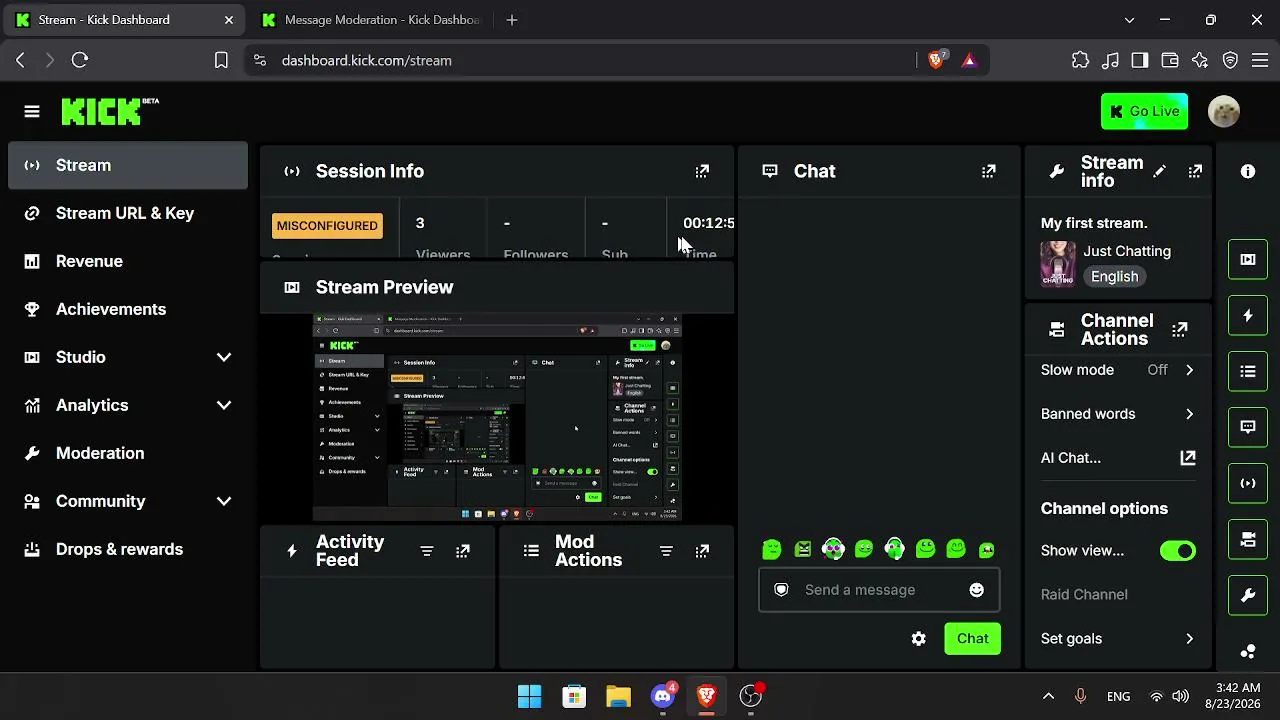Go back to the previous page
Viewport: 1280px width, 720px height.
[20, 60]
